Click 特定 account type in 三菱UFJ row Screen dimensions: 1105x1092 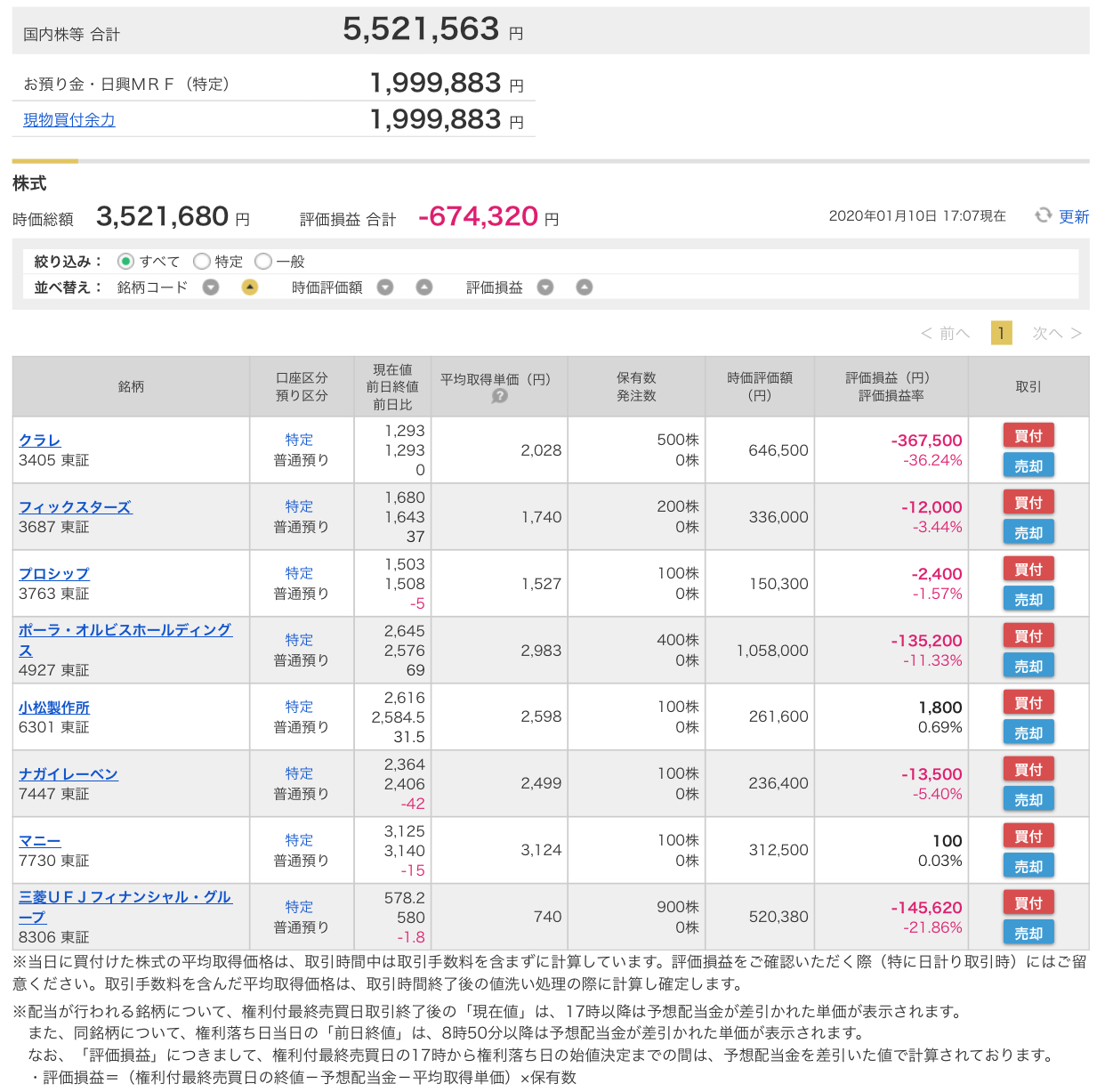(x=300, y=907)
